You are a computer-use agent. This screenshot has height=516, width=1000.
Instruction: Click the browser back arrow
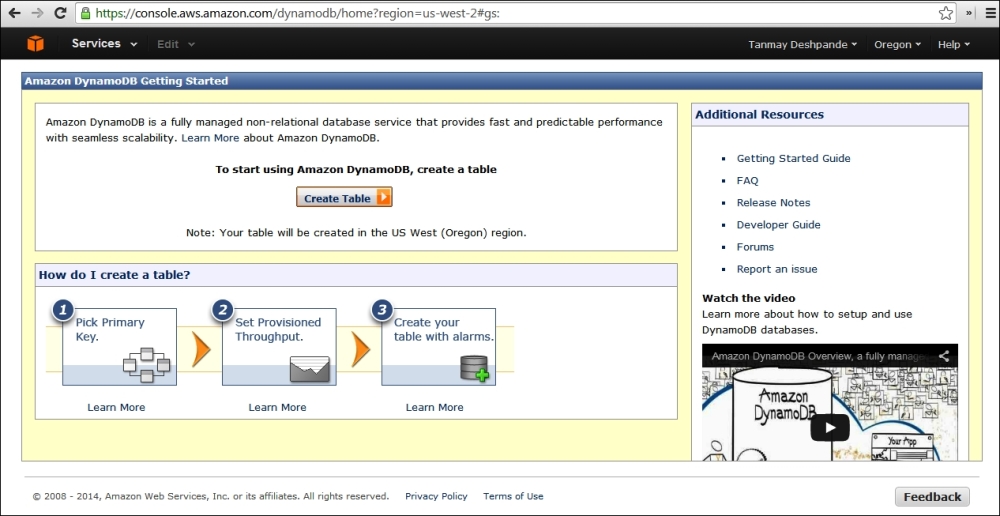14,13
